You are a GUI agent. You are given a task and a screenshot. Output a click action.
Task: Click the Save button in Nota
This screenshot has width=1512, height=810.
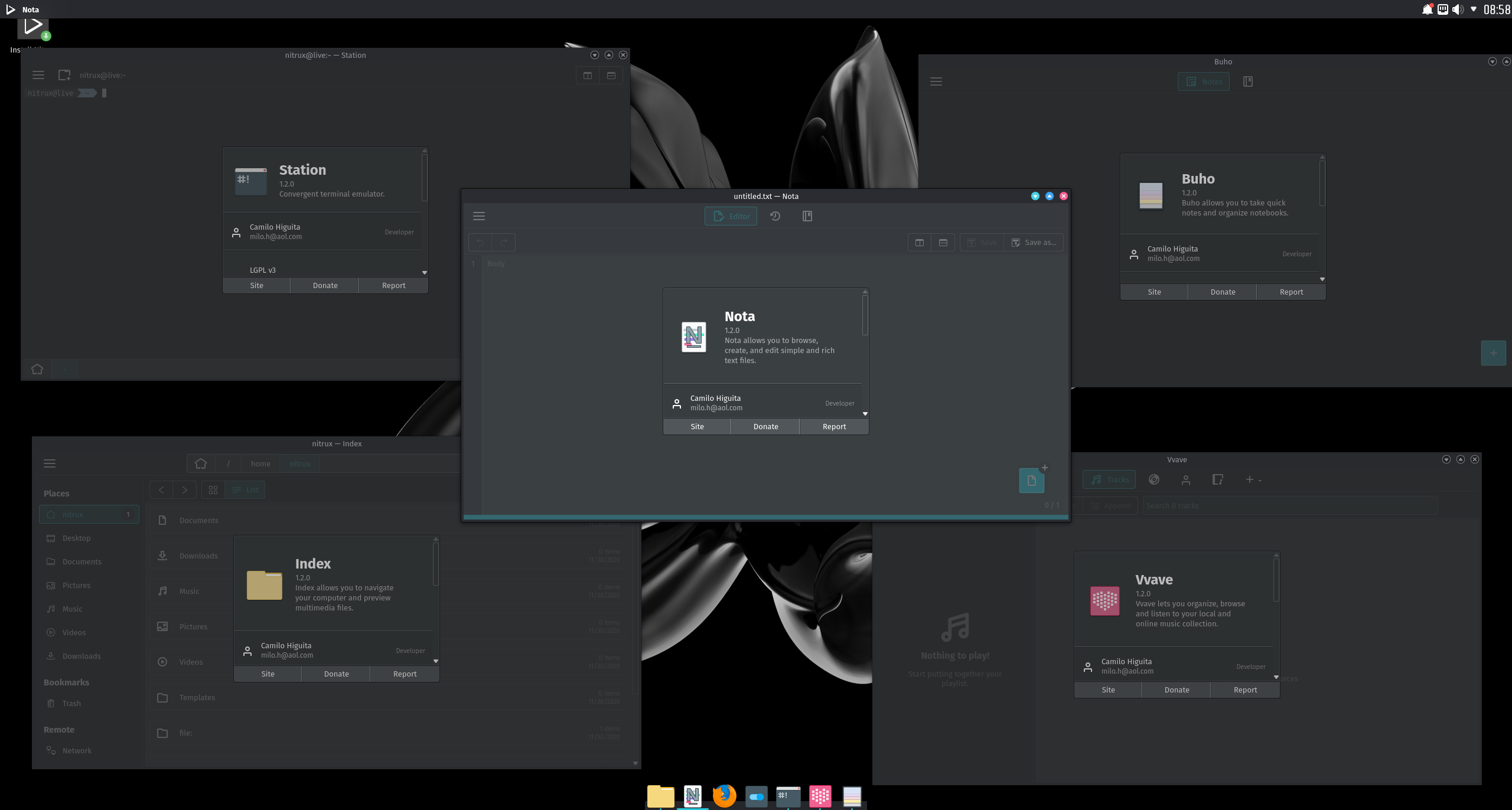point(982,242)
